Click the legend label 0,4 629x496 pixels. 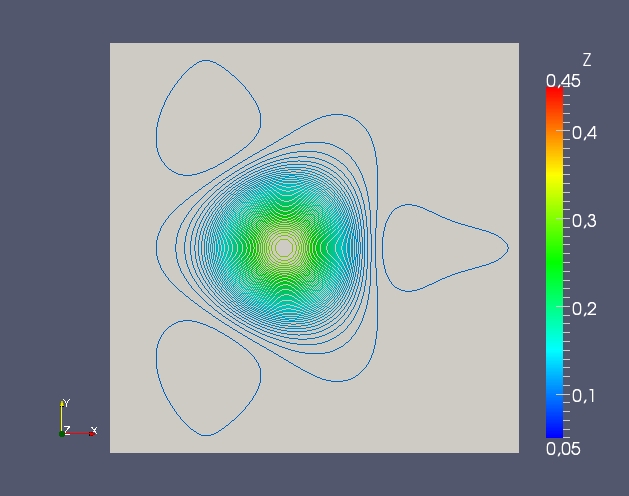click(584, 133)
